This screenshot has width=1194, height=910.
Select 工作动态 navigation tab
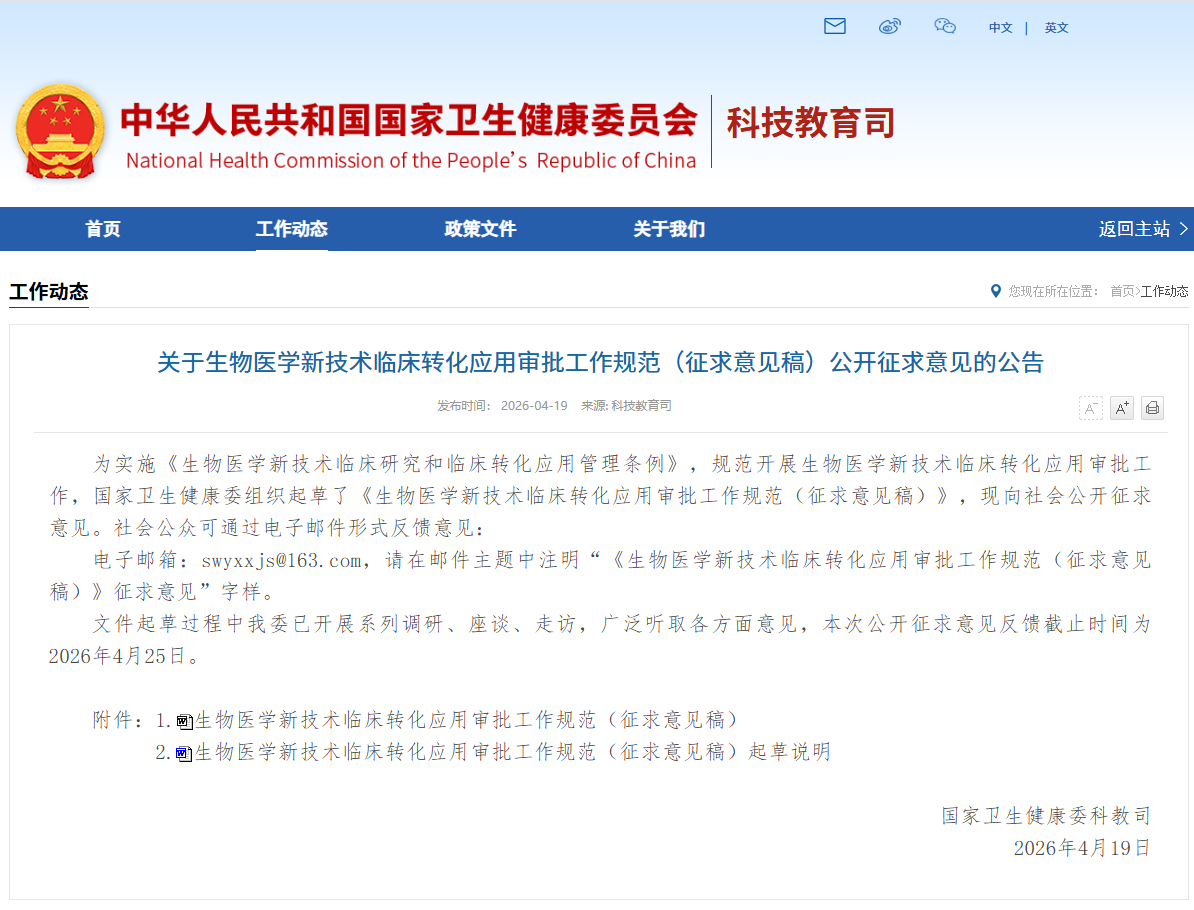291,229
